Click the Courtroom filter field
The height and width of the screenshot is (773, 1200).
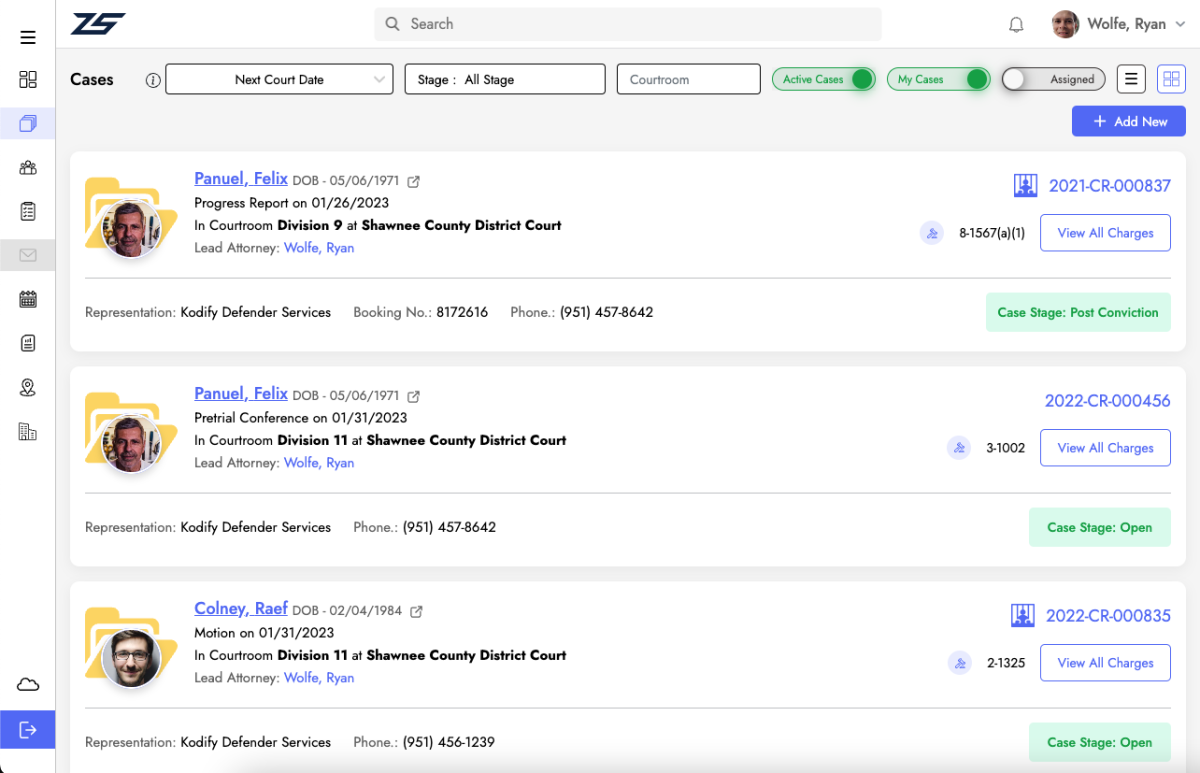point(688,79)
